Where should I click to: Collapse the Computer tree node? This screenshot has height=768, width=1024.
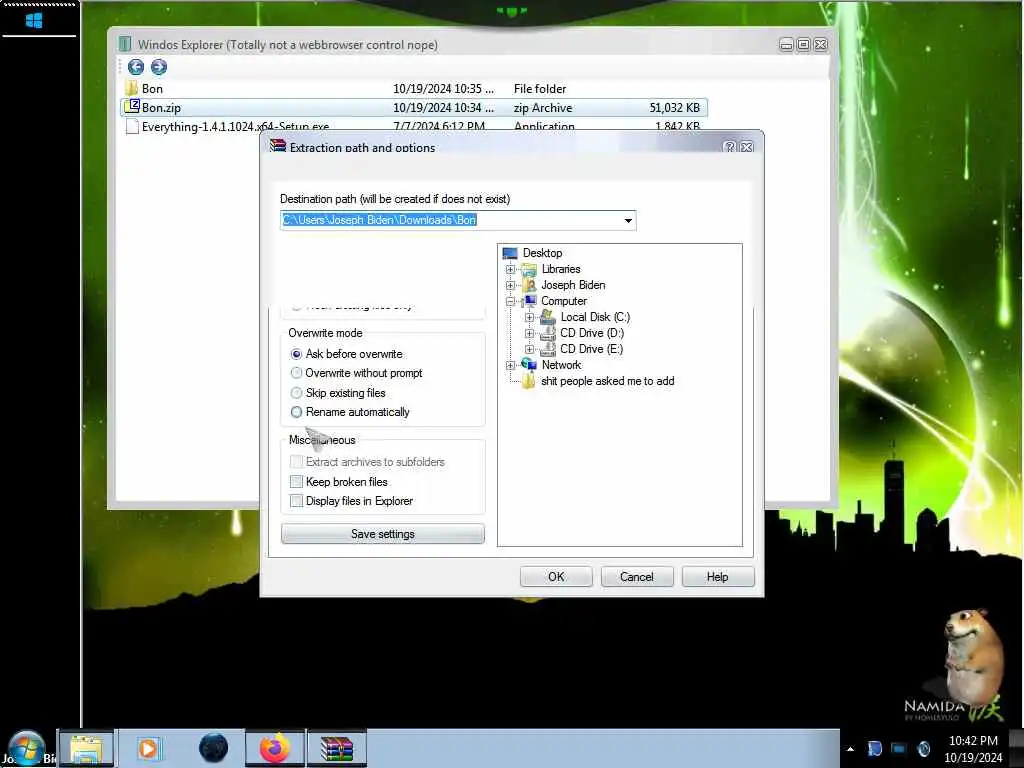tap(511, 301)
